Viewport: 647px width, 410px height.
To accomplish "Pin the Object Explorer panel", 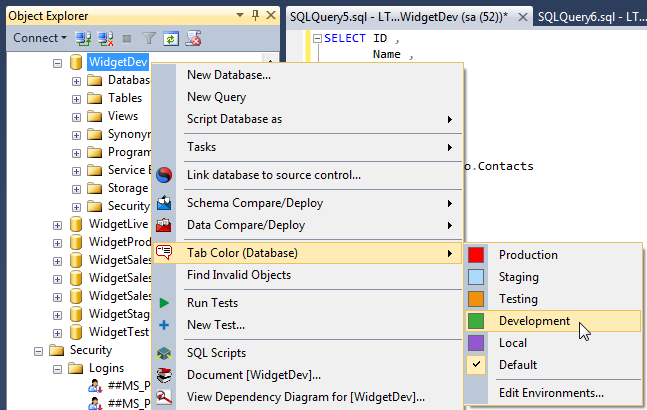I will click(x=256, y=16).
